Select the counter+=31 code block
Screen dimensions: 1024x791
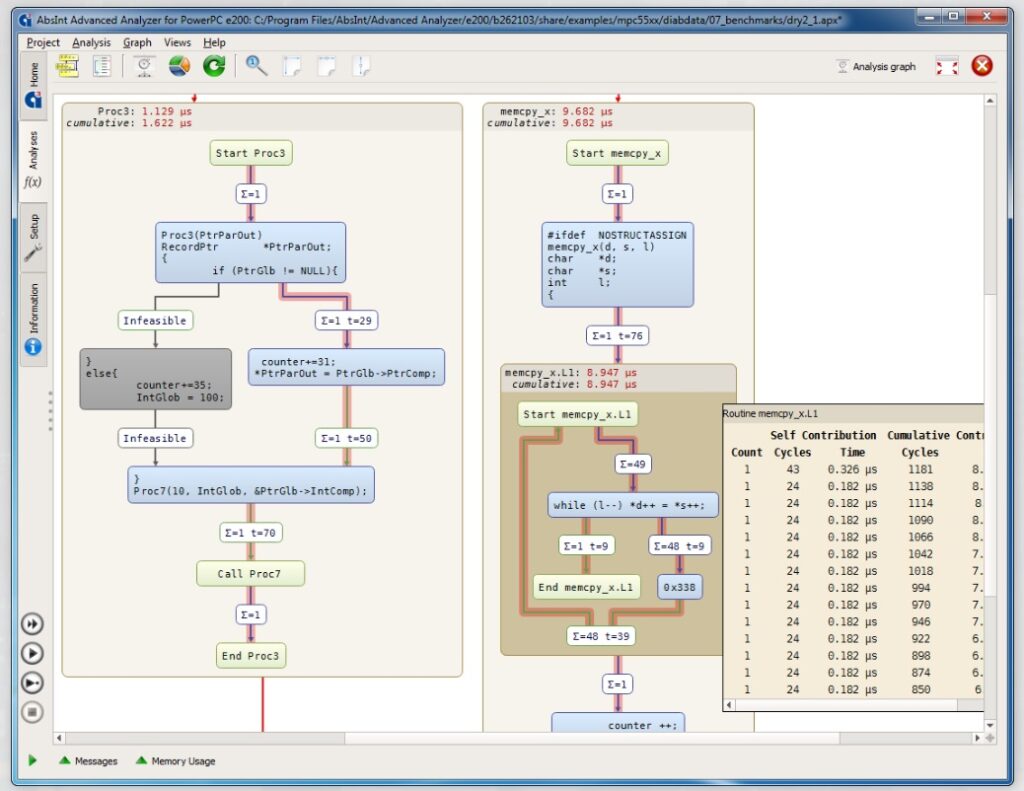click(347, 367)
